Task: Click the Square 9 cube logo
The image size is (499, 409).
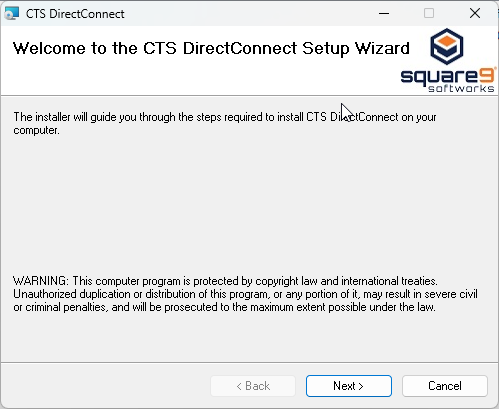Action: pos(447,46)
